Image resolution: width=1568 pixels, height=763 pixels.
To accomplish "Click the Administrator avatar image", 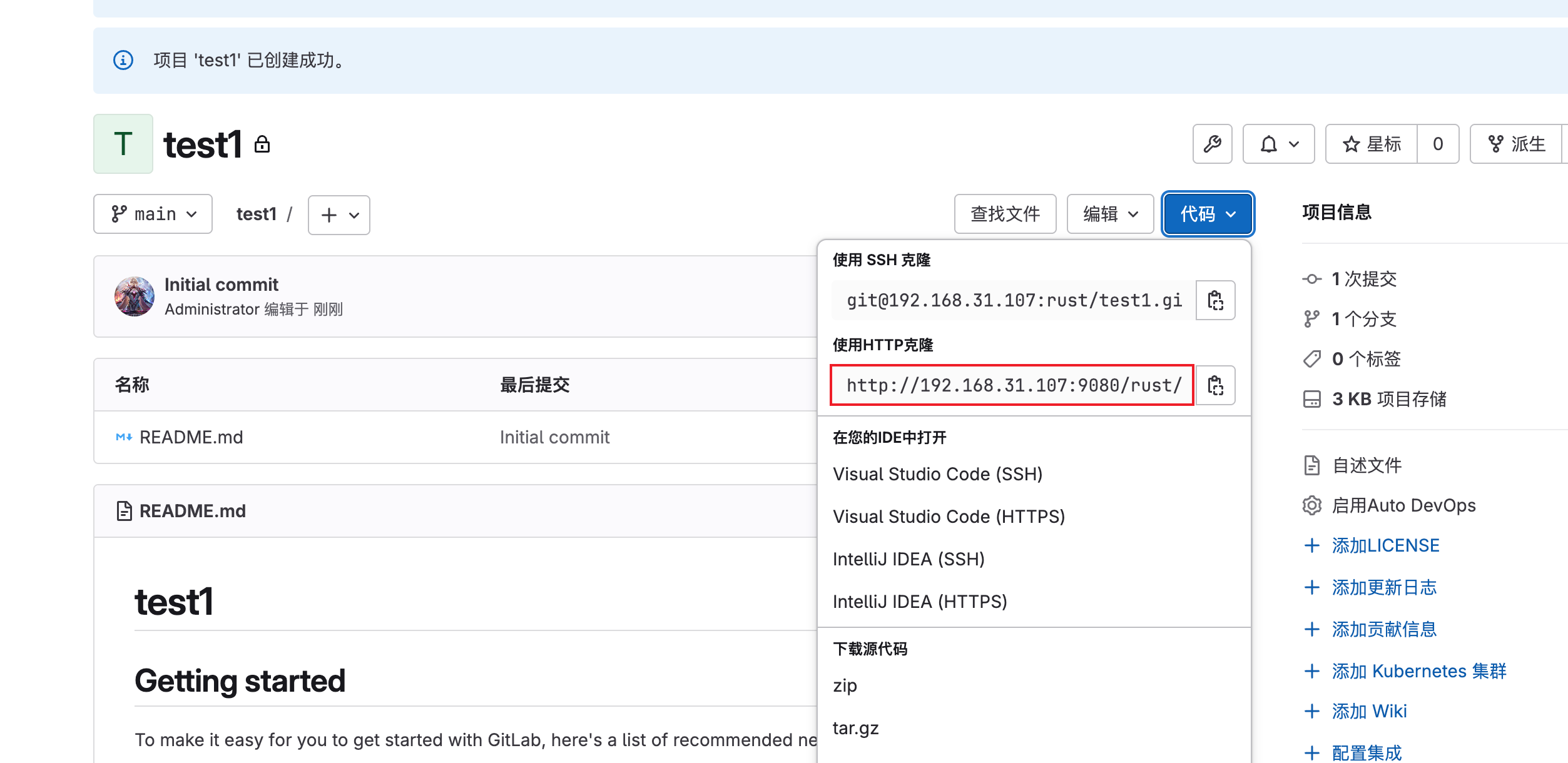I will coord(135,296).
